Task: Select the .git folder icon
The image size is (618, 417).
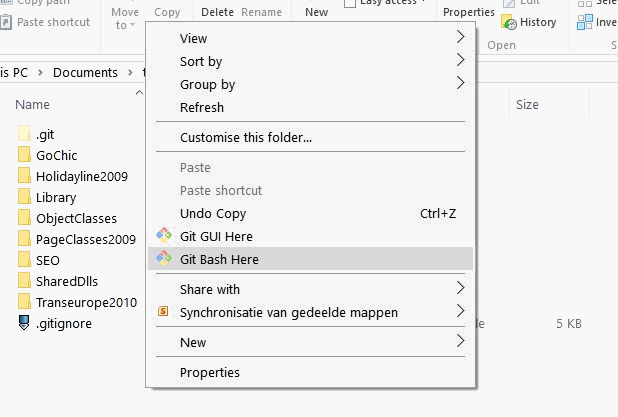Action: tap(25, 134)
